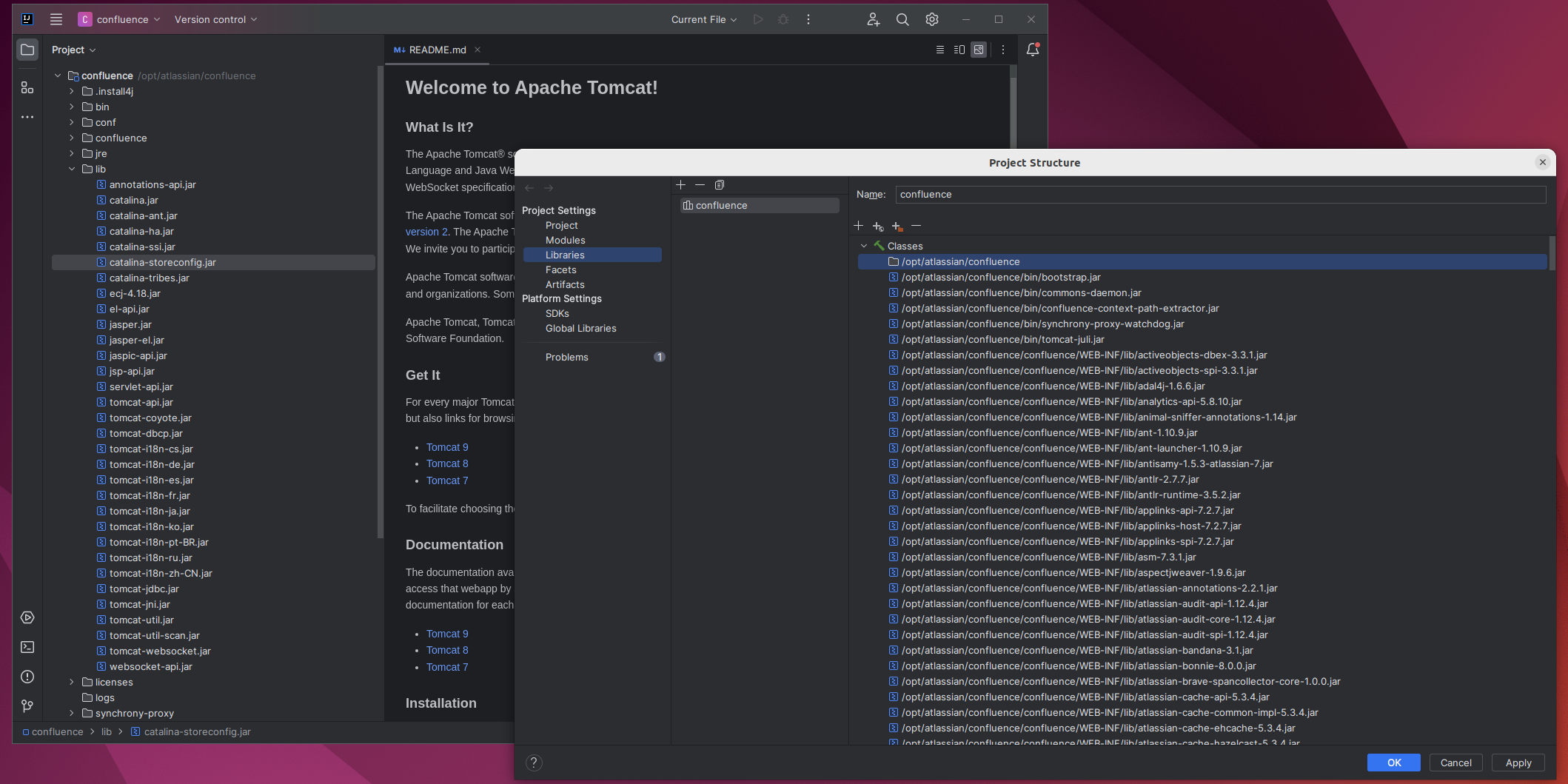Screen dimensions: 1568x784
Task: Open Global Libraries category
Action: (x=580, y=328)
